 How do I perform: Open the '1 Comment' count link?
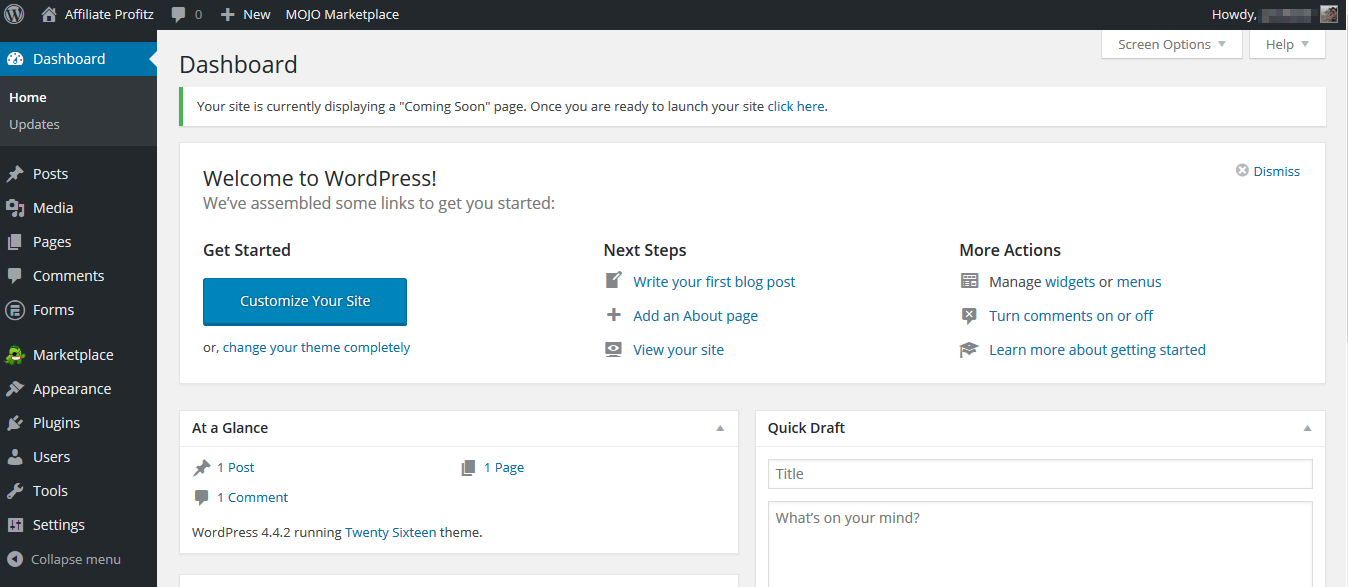pos(252,497)
